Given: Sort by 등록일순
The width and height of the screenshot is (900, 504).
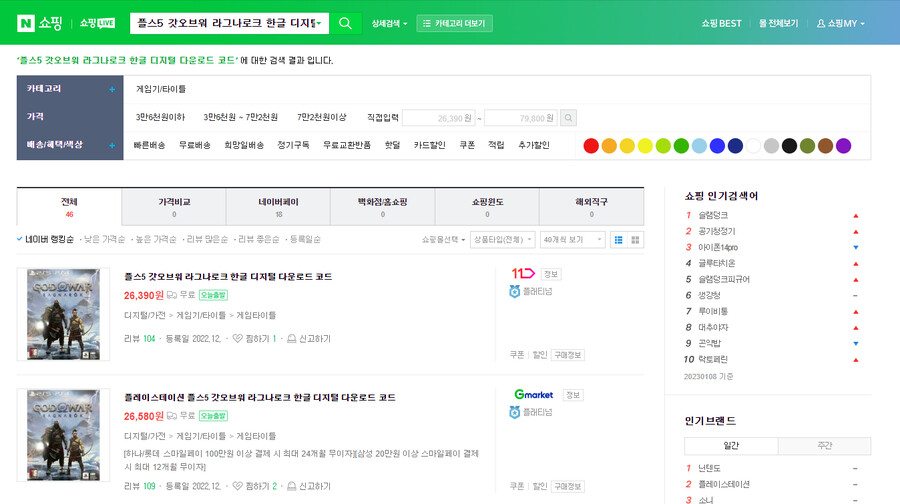Looking at the screenshot, I should click(305, 239).
